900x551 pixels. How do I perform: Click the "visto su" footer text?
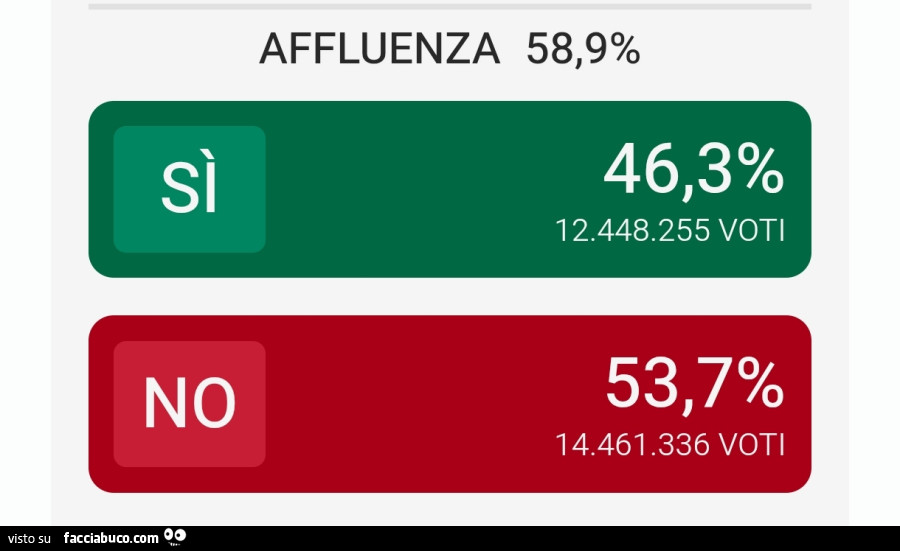pyautogui.click(x=31, y=538)
